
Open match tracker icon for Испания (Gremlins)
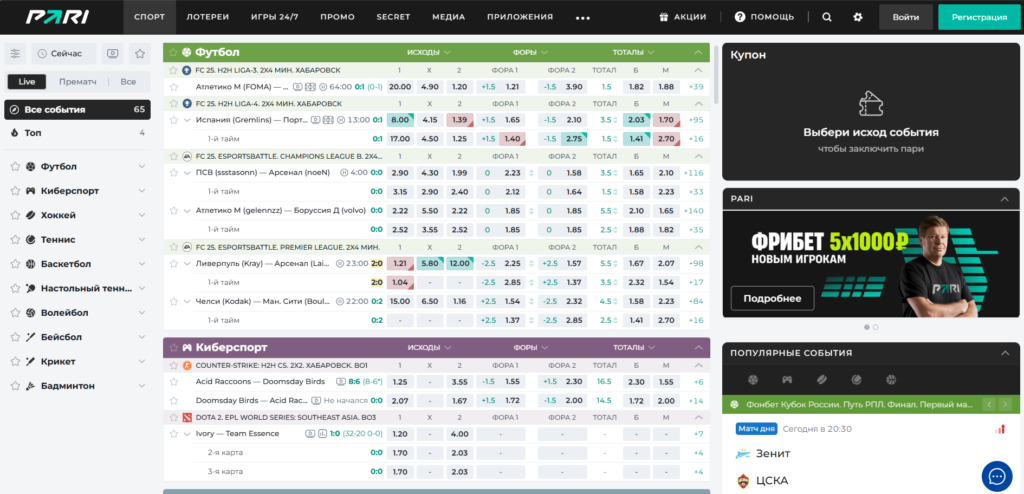[328, 120]
